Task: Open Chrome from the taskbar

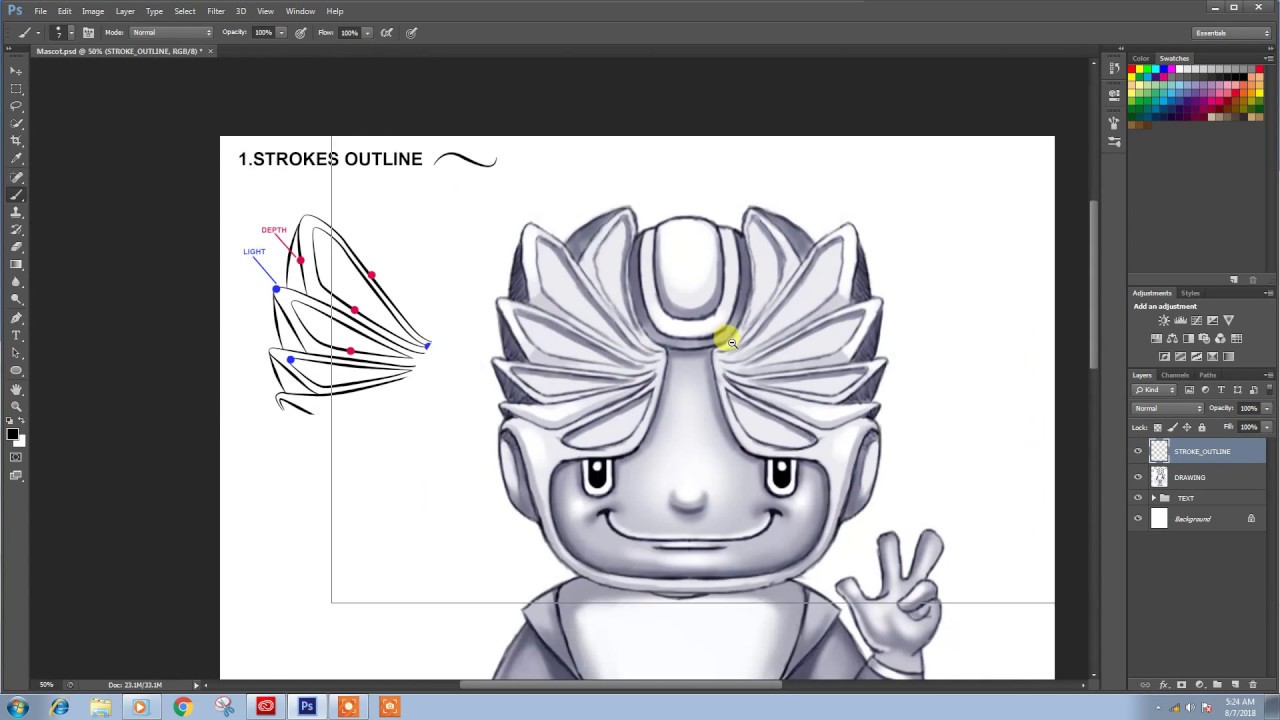Action: 182,707
